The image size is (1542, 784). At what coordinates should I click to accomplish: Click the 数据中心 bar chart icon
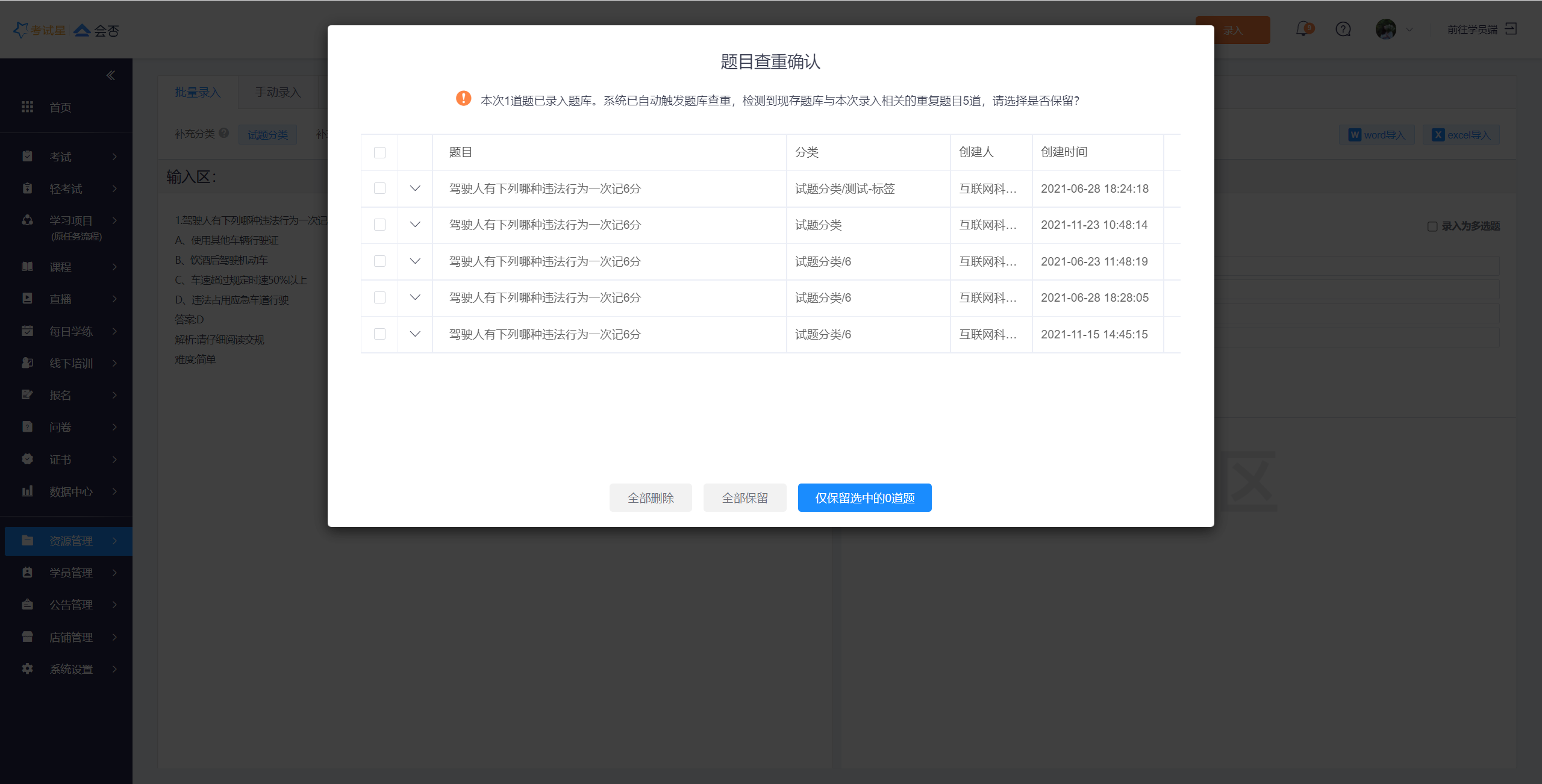[x=27, y=491]
